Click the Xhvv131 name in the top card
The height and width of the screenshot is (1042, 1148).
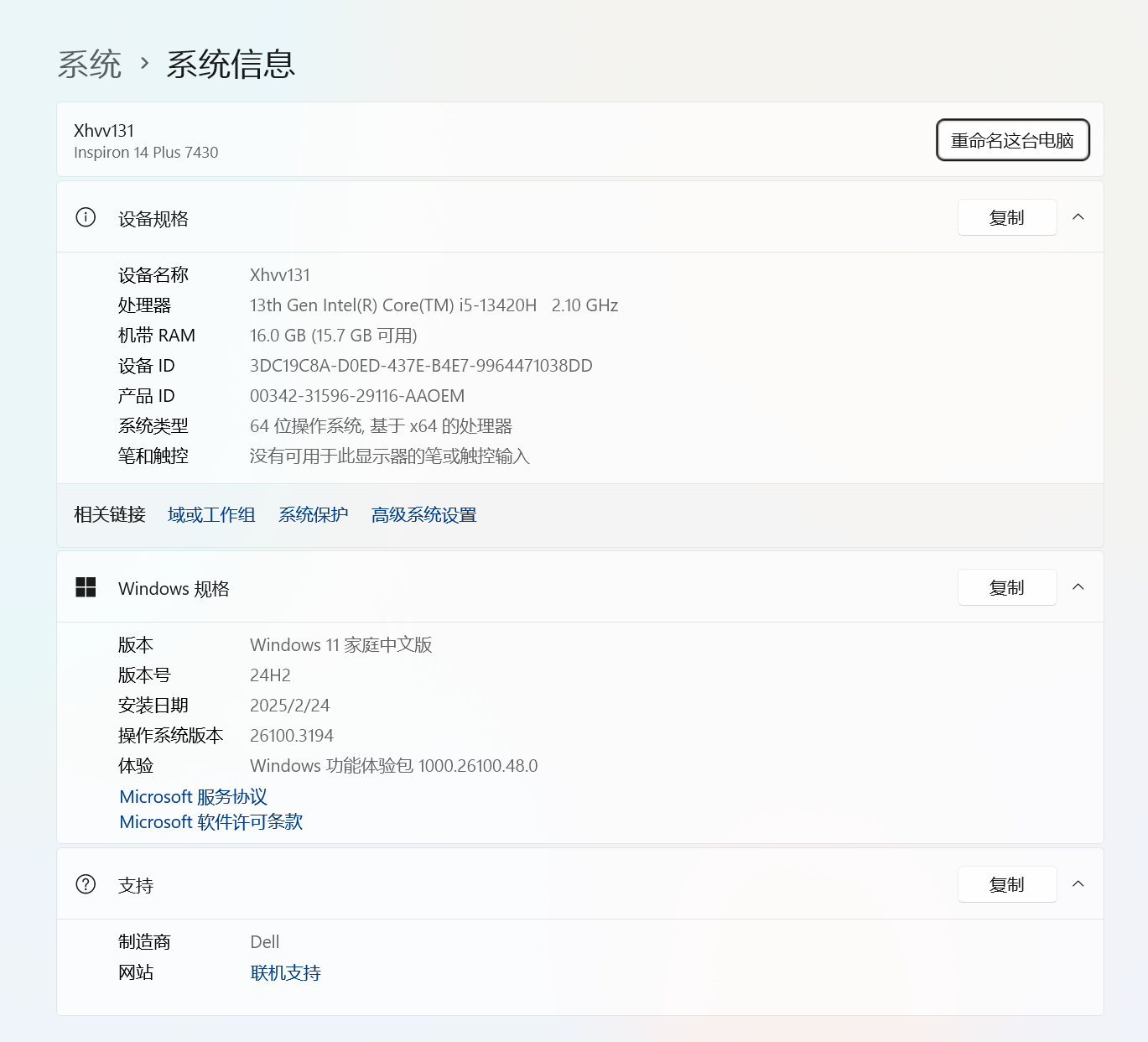104,130
